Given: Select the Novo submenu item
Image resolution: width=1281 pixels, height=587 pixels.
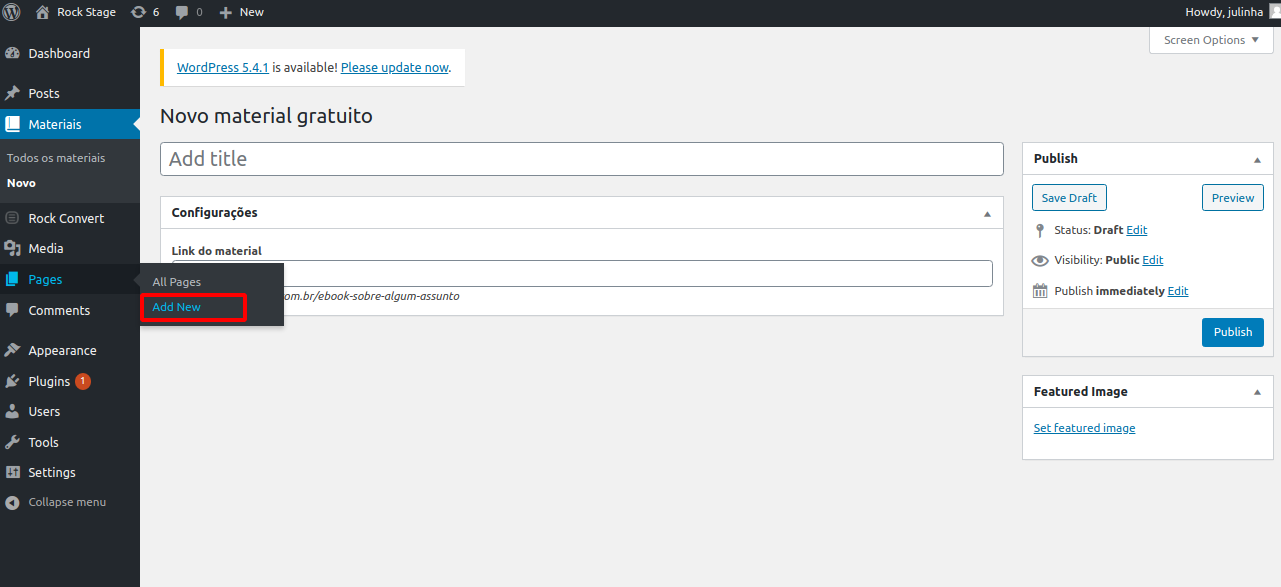Looking at the screenshot, I should tap(21, 184).
